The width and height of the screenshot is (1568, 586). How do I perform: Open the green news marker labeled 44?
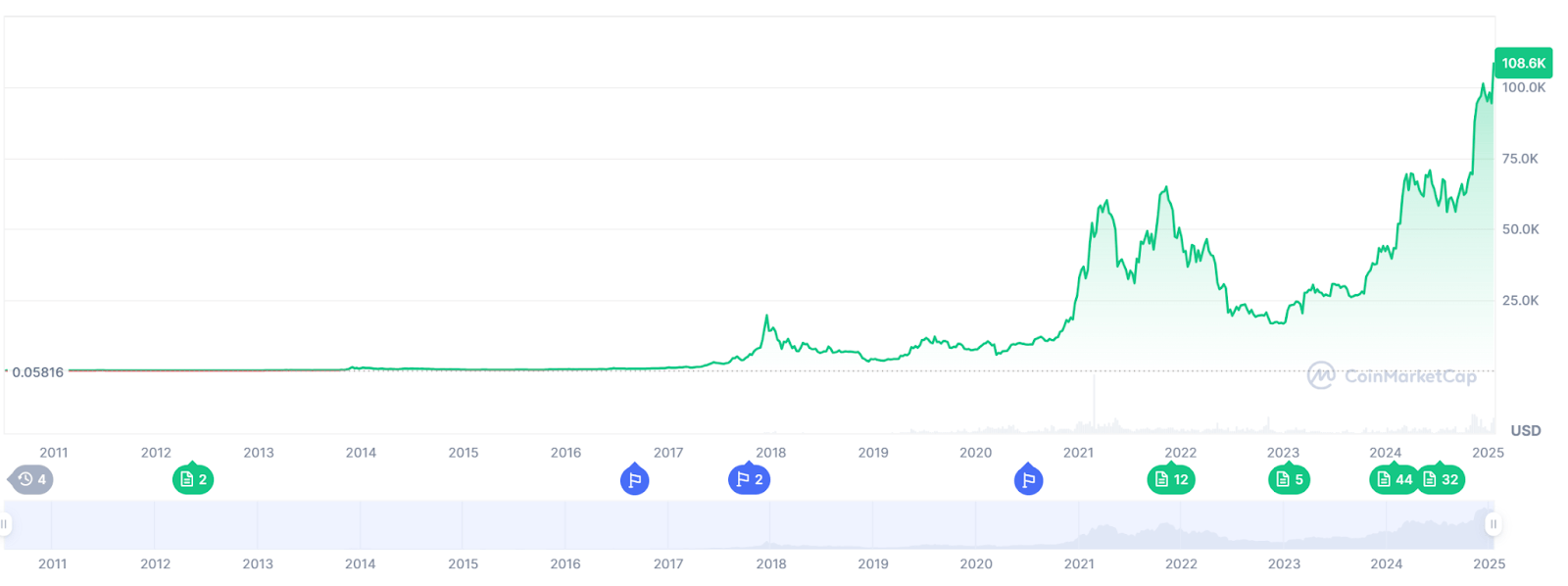1394,479
